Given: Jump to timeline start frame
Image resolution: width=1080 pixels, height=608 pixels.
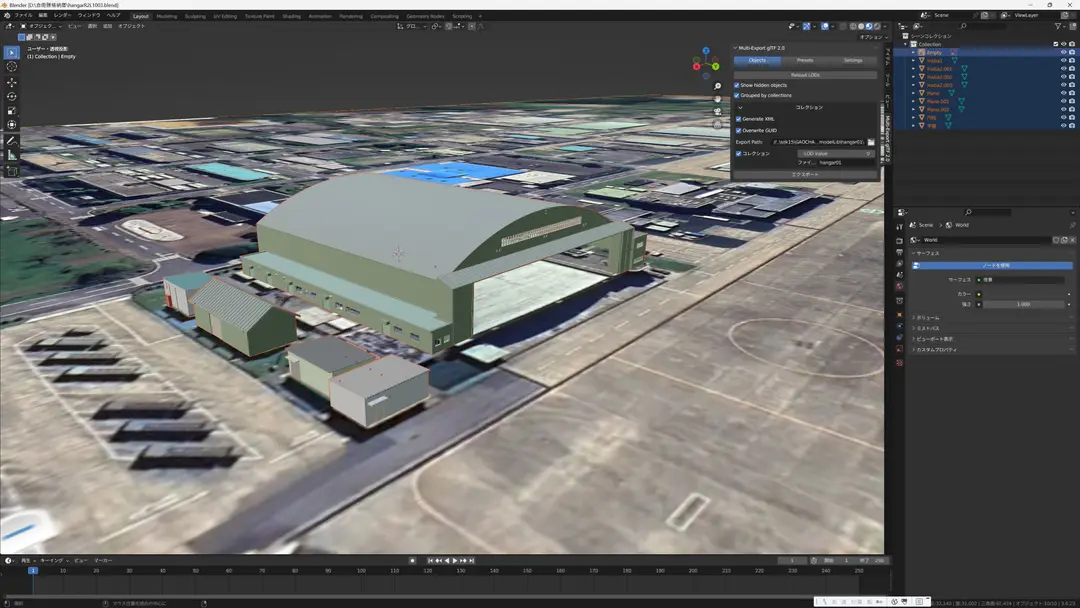Looking at the screenshot, I should pos(430,560).
